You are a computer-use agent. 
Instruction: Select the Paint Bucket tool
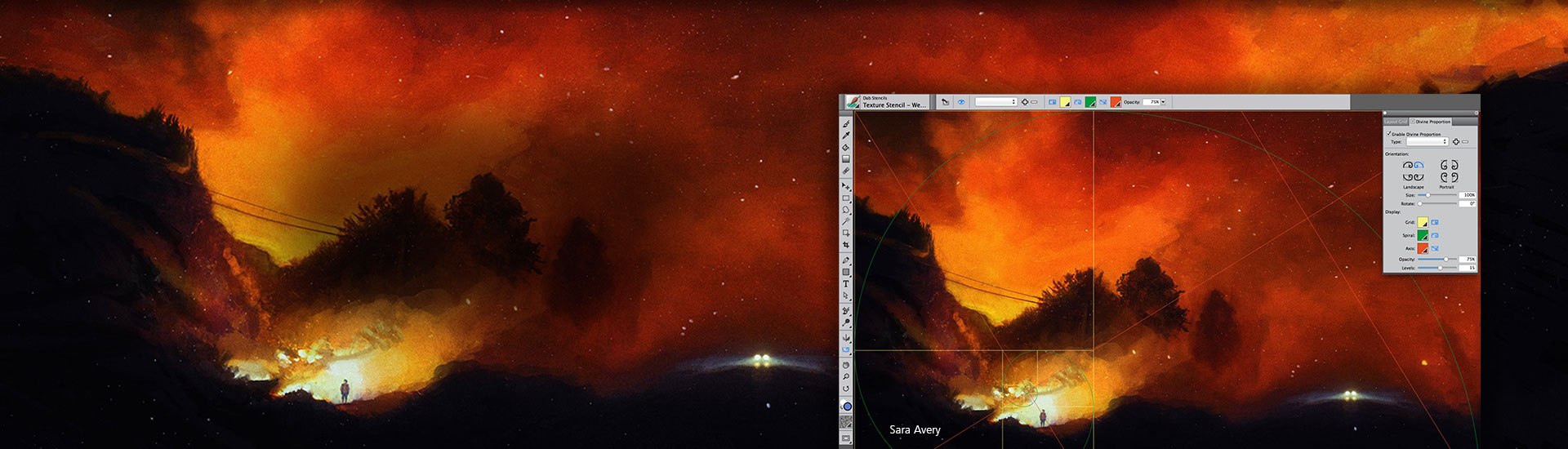point(846,148)
